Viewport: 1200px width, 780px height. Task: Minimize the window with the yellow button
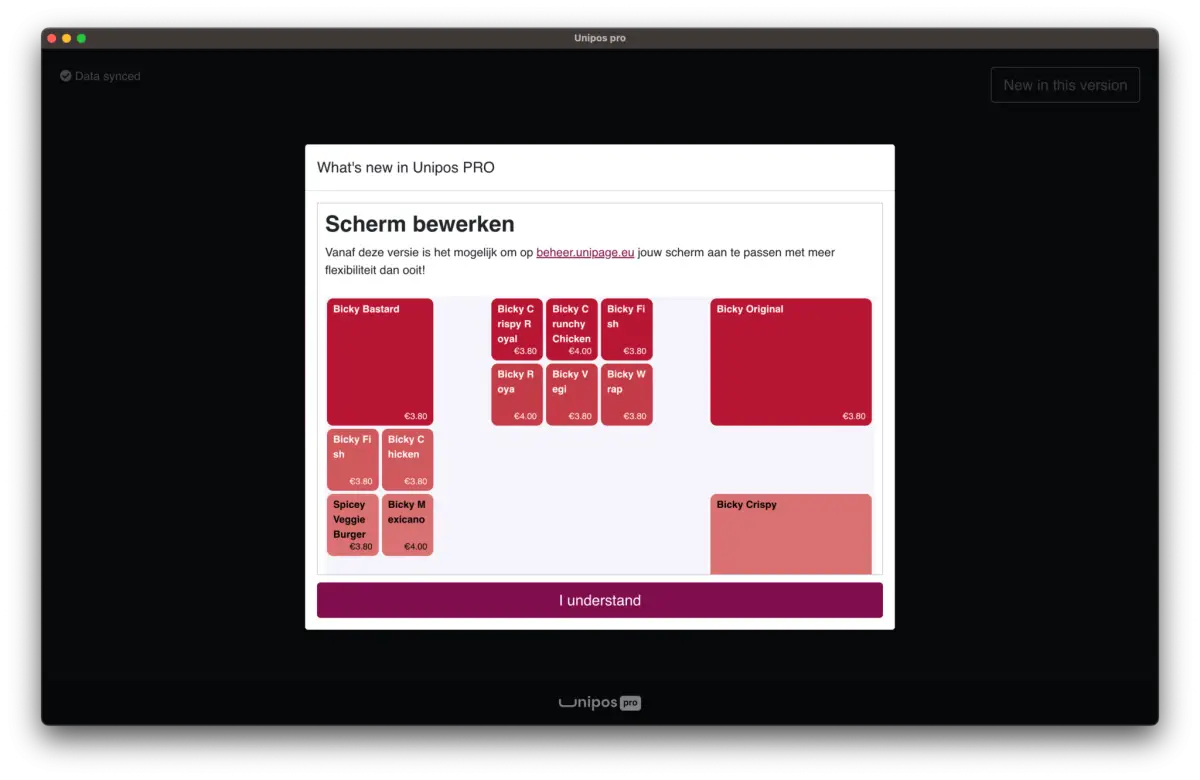pyautogui.click(x=67, y=38)
